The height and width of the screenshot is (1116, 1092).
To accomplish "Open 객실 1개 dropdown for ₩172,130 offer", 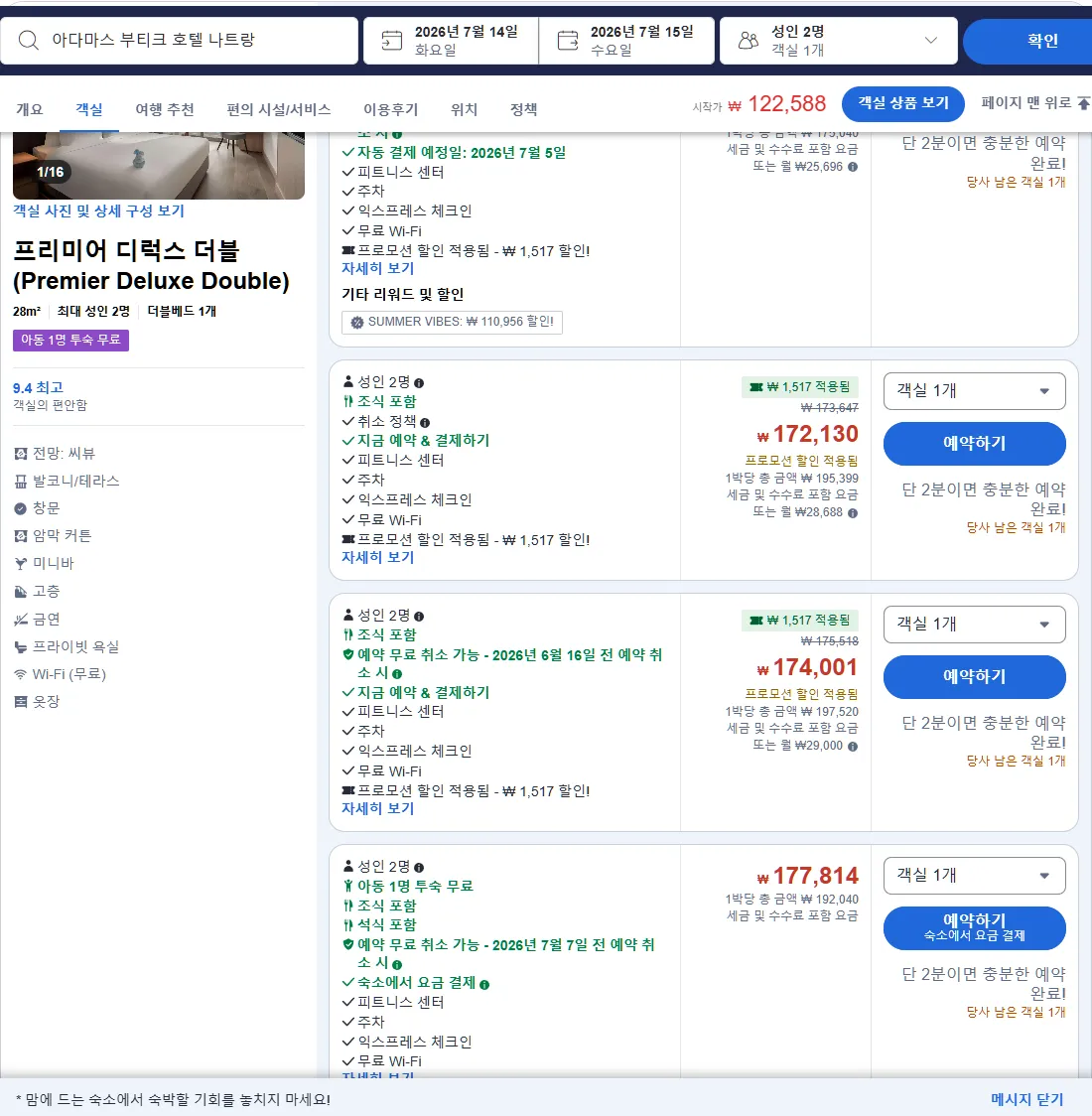I will tap(974, 391).
